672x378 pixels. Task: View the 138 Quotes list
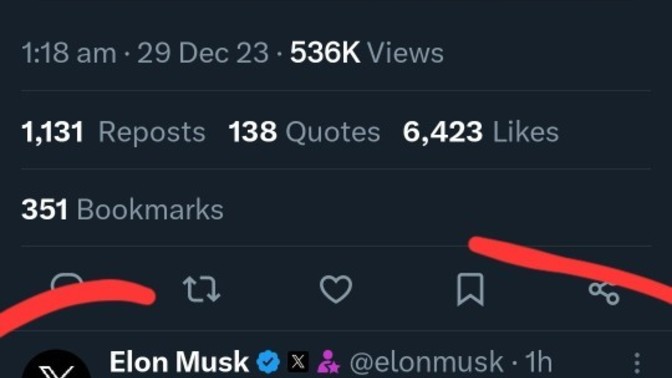[304, 132]
